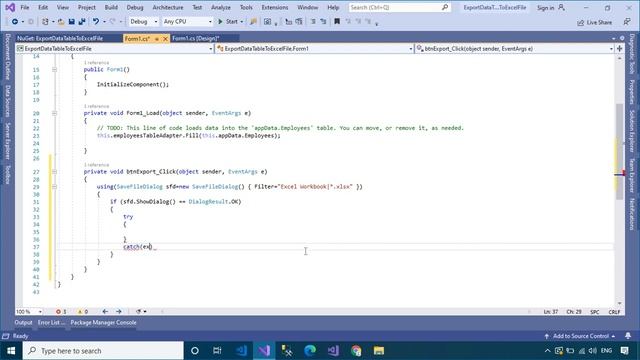The width and height of the screenshot is (640, 360).
Task: Open Microsoft Edge from the taskbar
Action: pyautogui.click(x=310, y=351)
